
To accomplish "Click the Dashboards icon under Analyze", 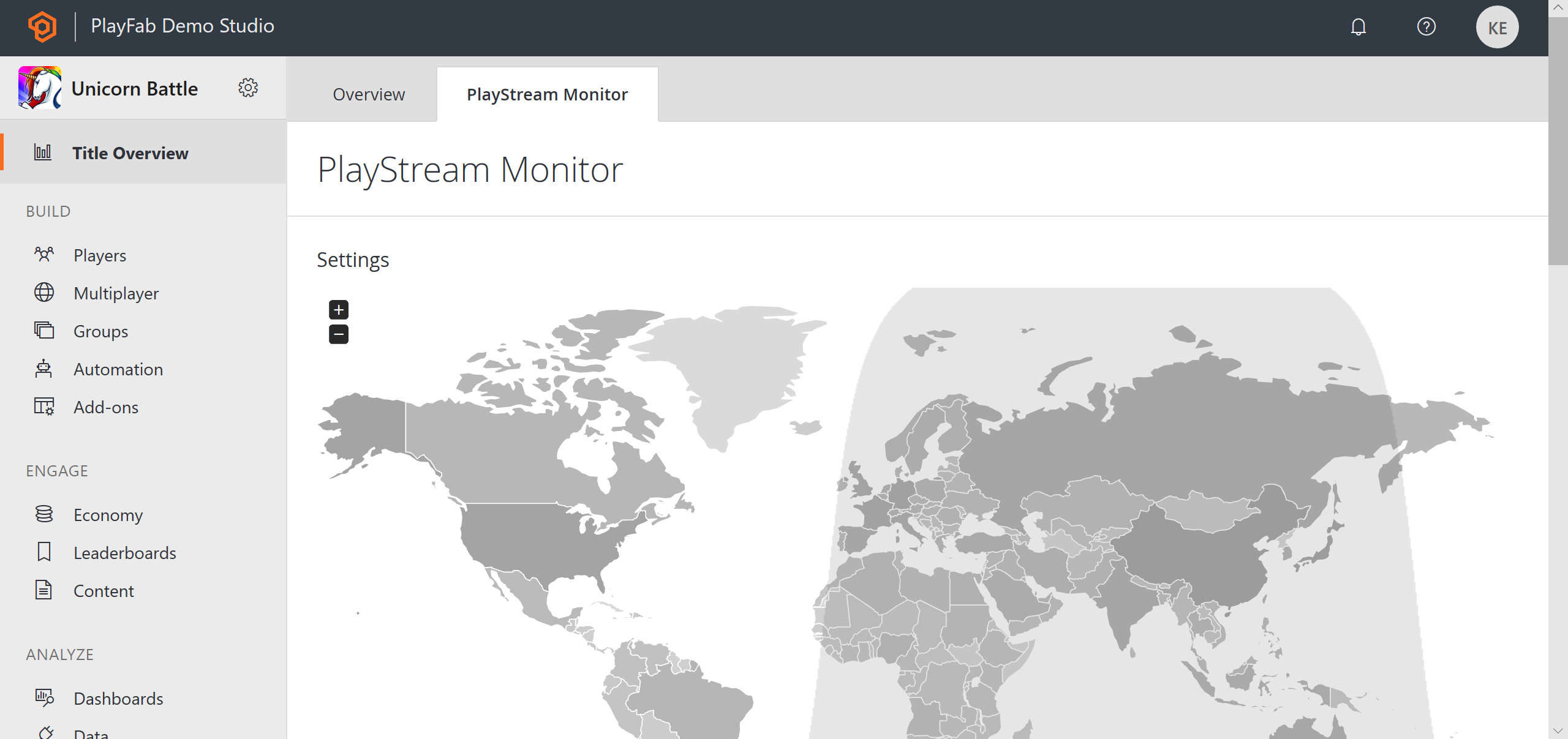I will tap(45, 697).
